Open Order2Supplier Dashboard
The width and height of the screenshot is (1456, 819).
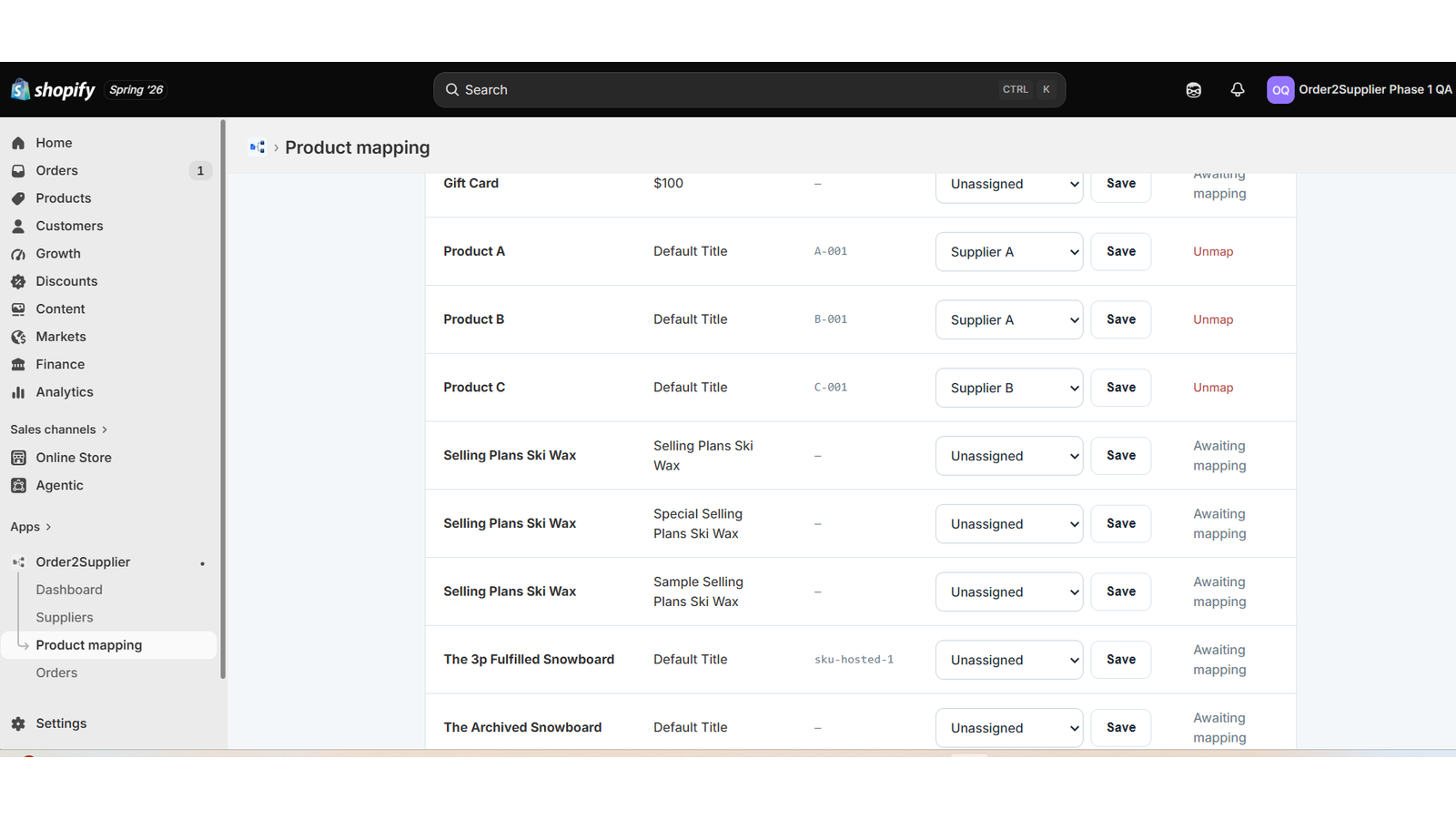point(69,590)
